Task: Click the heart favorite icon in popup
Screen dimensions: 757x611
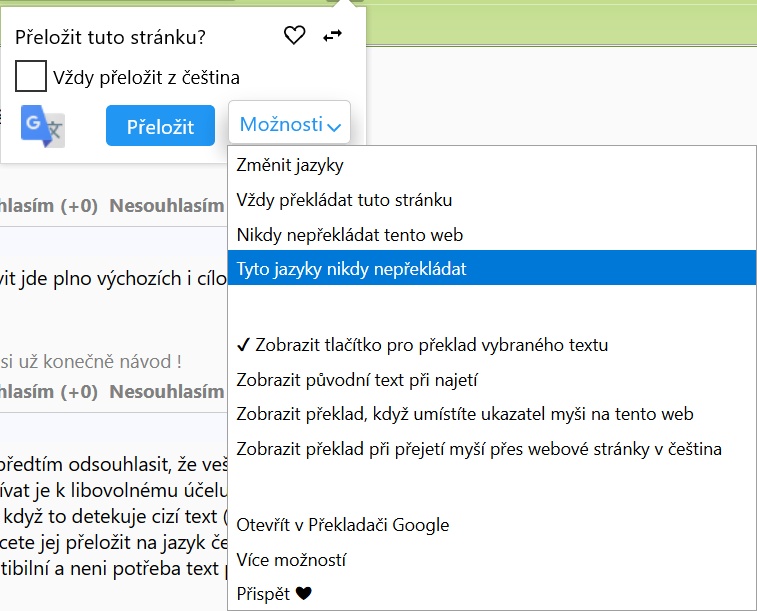Action: tap(294, 36)
